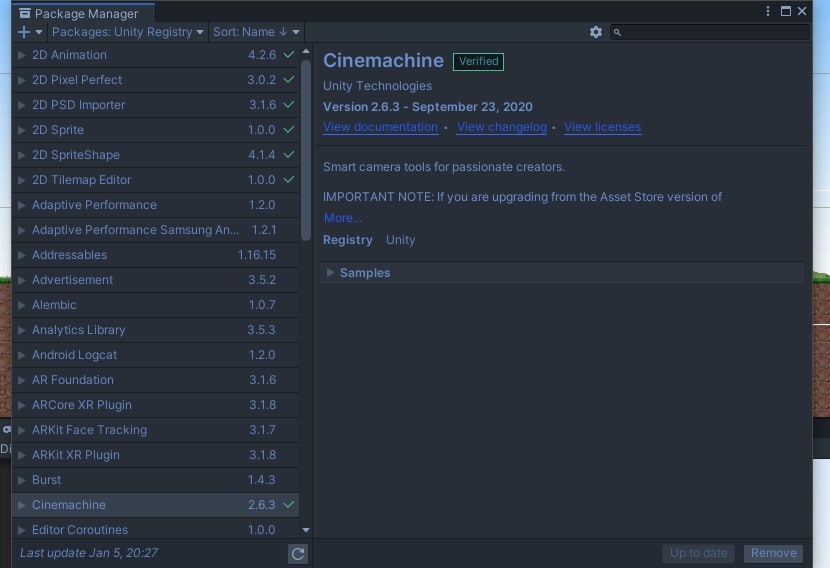Open the Packages: Unity Registry dropdown
This screenshot has width=830, height=568.
coord(128,32)
